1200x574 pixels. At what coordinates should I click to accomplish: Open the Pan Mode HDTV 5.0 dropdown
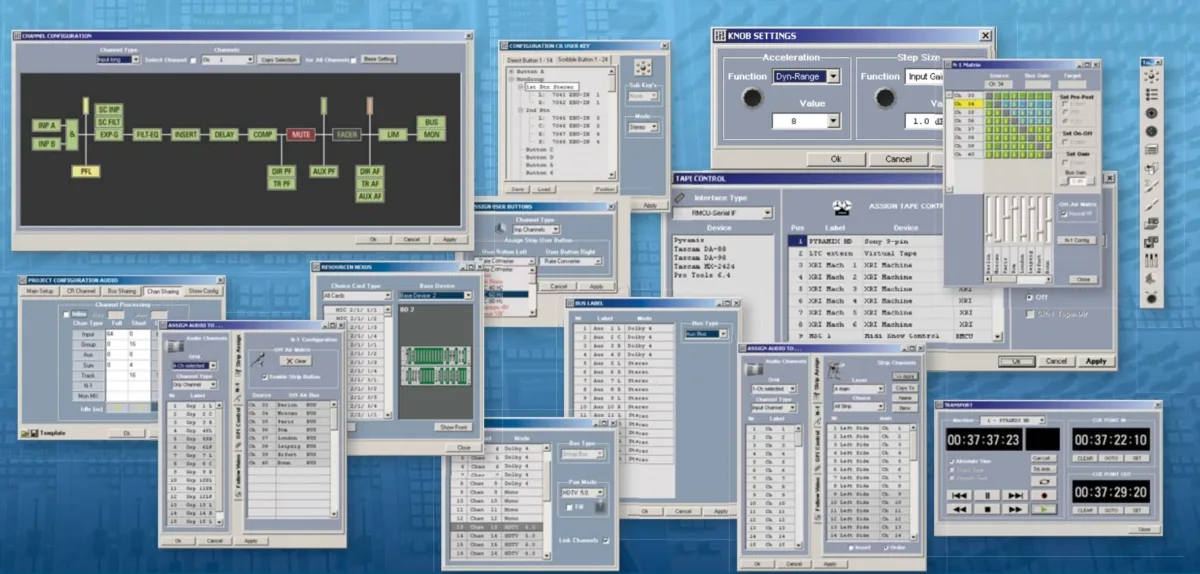(581, 493)
